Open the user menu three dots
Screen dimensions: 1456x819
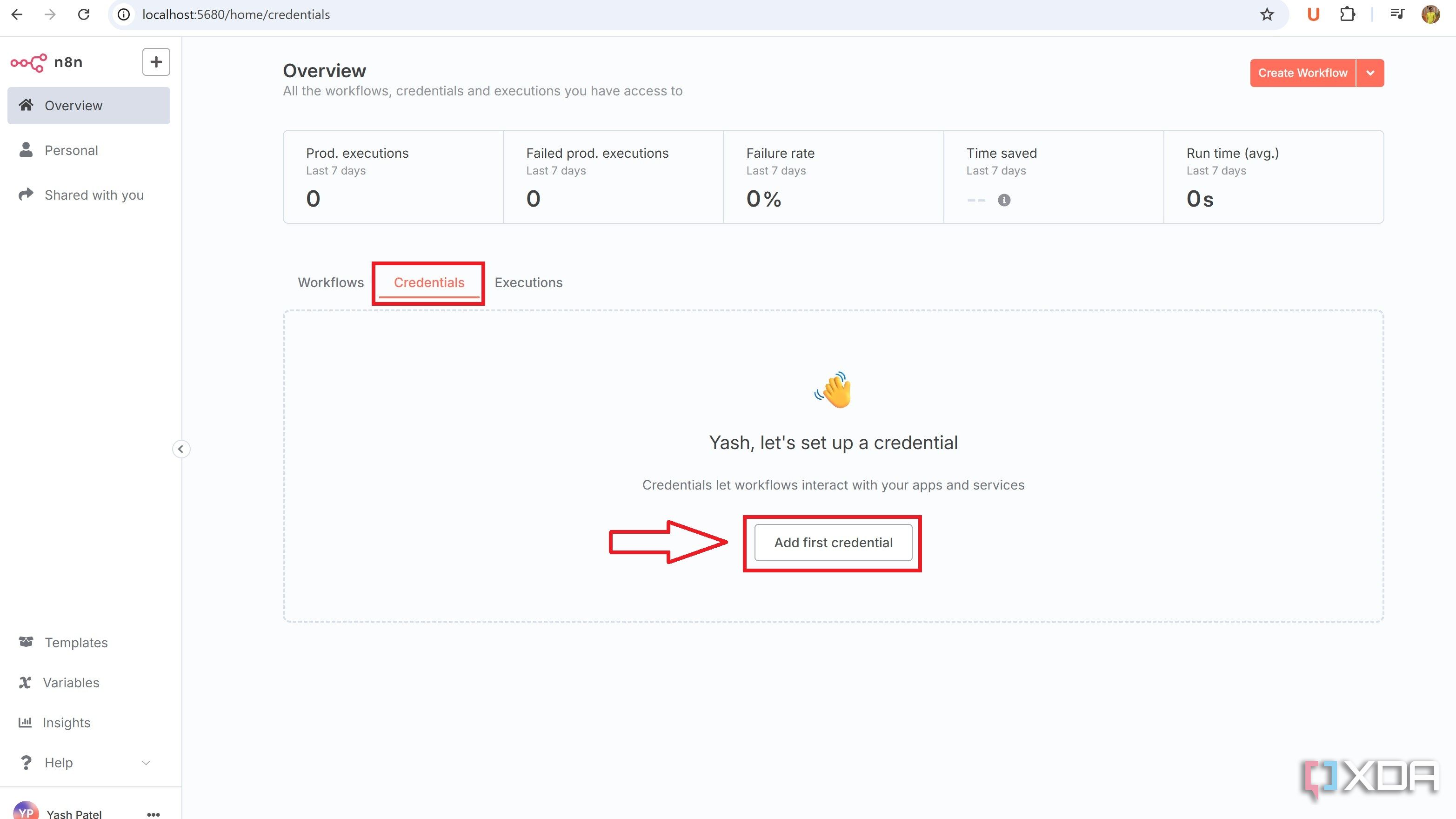(x=153, y=814)
